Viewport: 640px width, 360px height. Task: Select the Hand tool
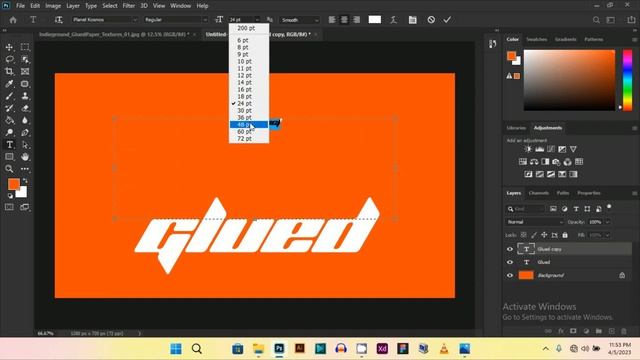[x=25, y=157]
